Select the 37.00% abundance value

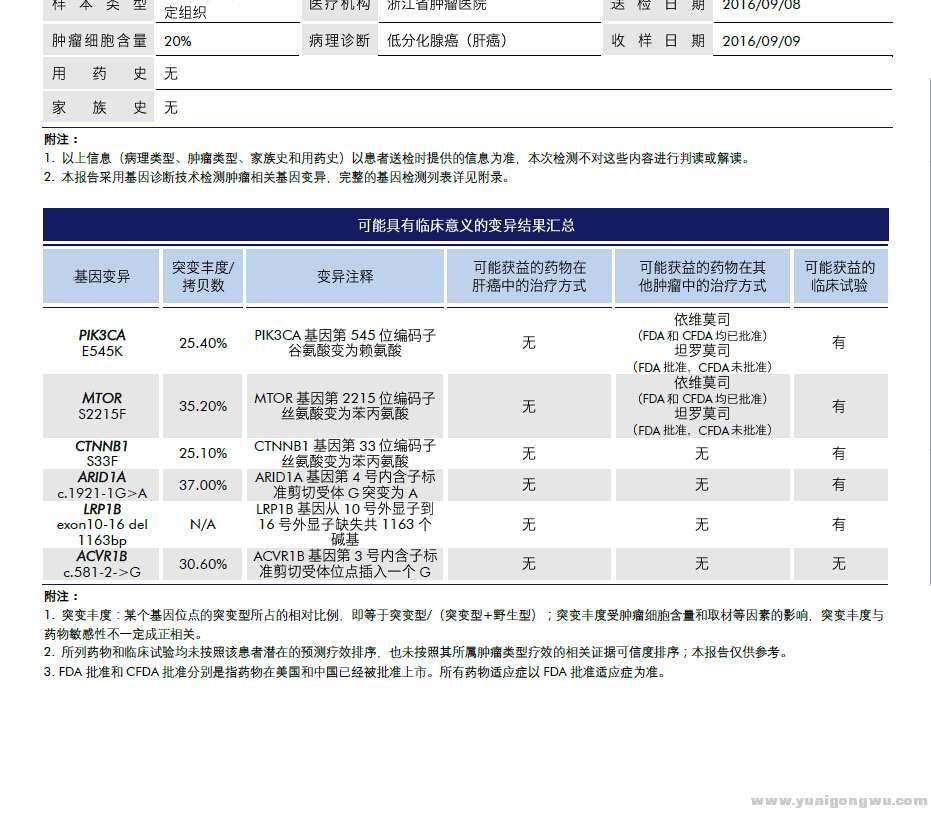click(203, 485)
